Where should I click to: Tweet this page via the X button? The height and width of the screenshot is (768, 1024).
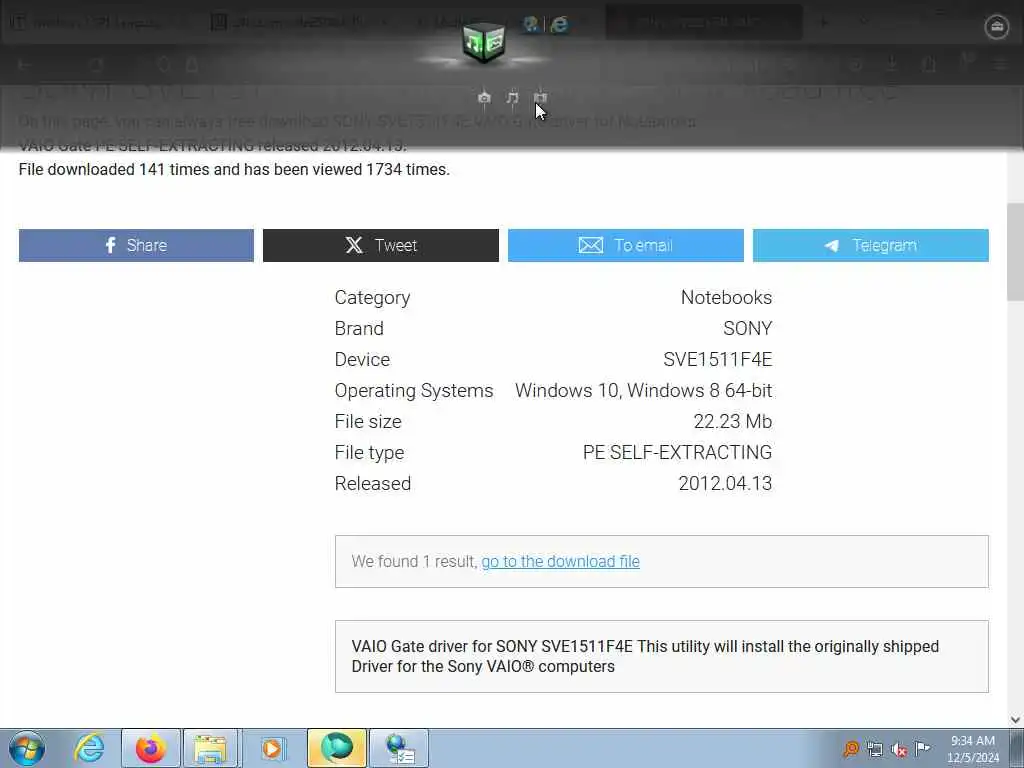381,246
